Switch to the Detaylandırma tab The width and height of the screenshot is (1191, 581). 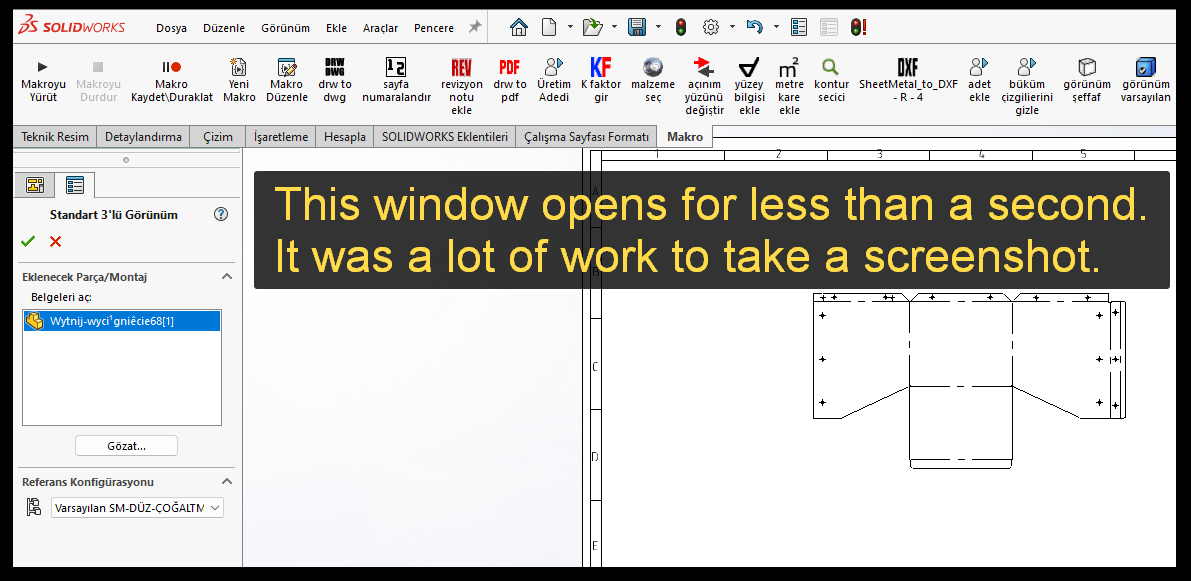[x=143, y=137]
